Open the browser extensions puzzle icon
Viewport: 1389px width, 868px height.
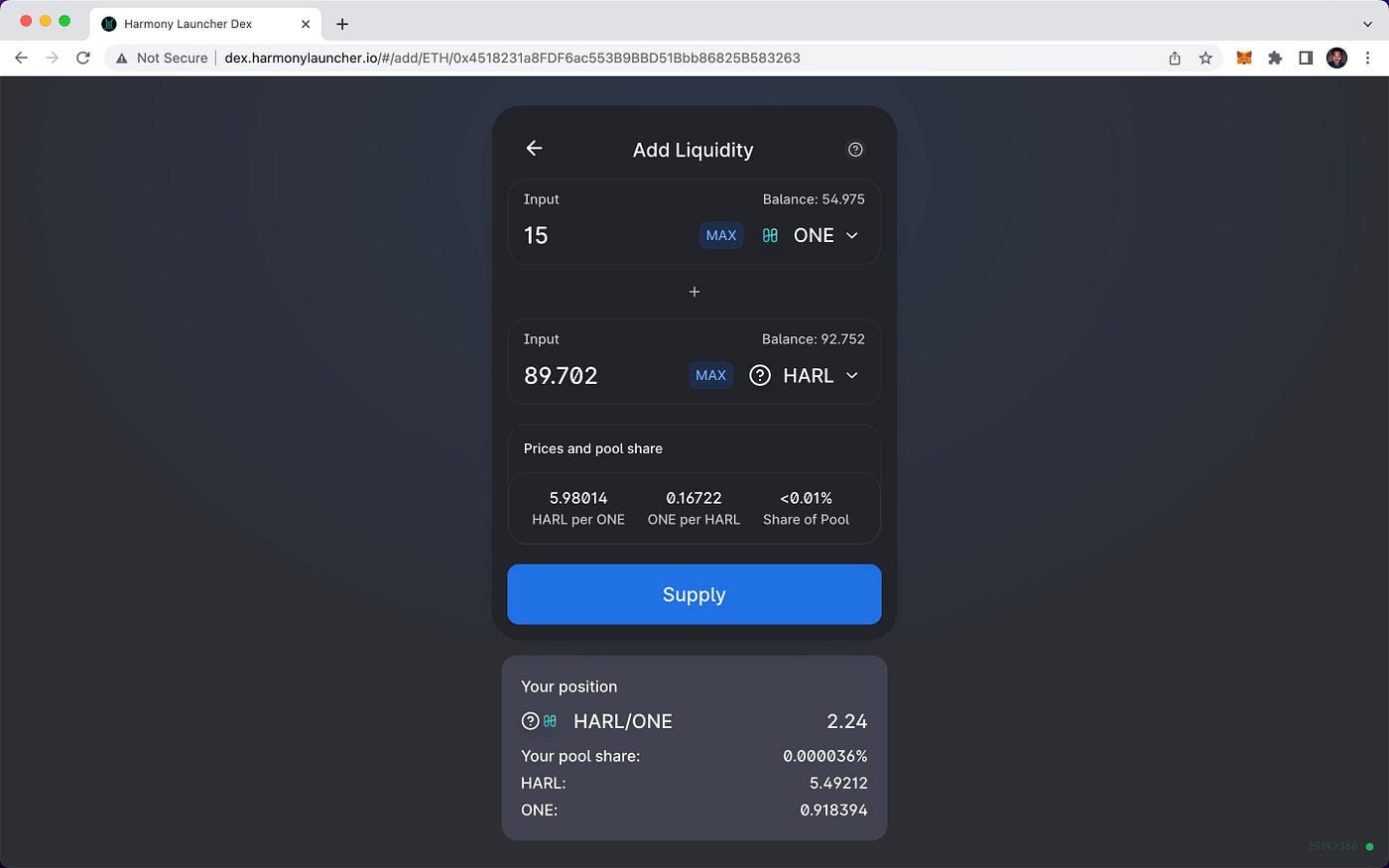tap(1275, 58)
